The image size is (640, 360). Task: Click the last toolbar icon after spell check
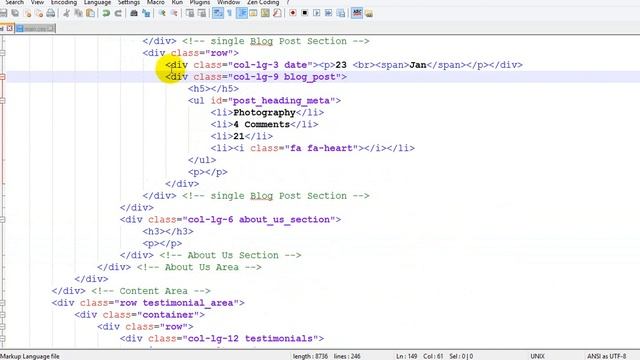tap(369, 13)
